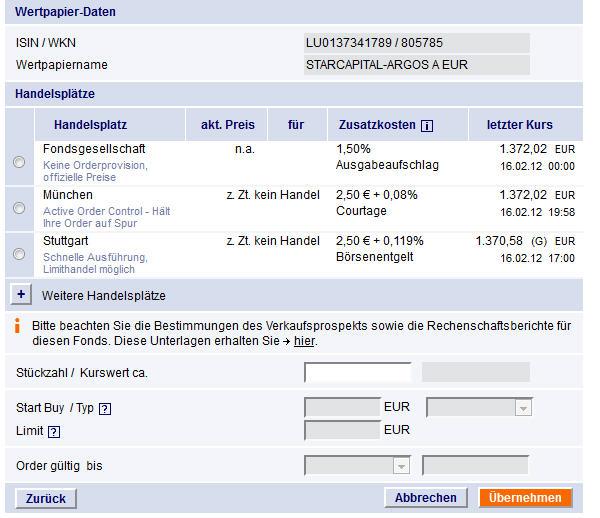The height and width of the screenshot is (518, 600).
Task: Click the Zusatzkosten info icon
Action: pos(427,126)
